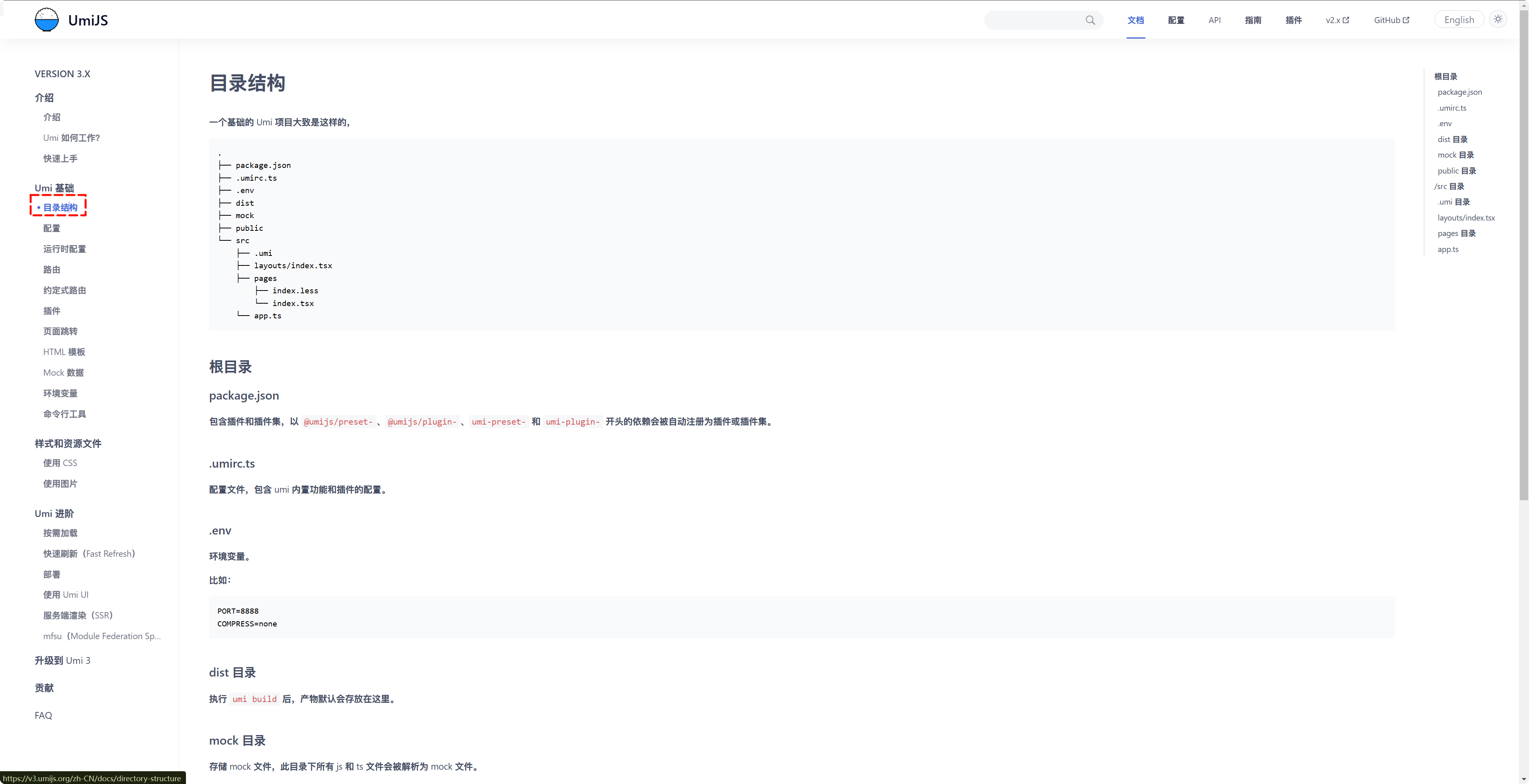Go to Mock 数据 sidebar page

point(63,372)
